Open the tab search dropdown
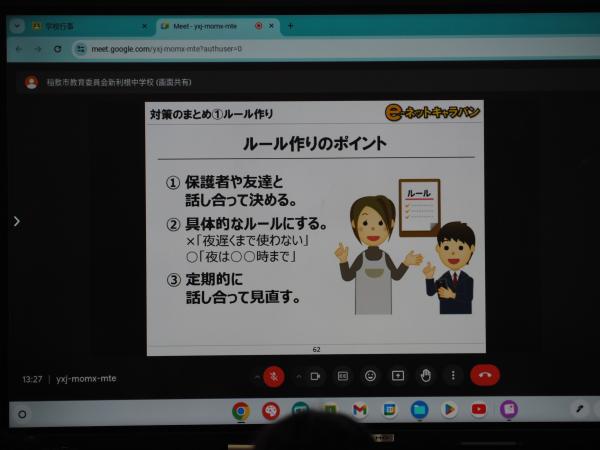600x450 pixels. [17, 26]
